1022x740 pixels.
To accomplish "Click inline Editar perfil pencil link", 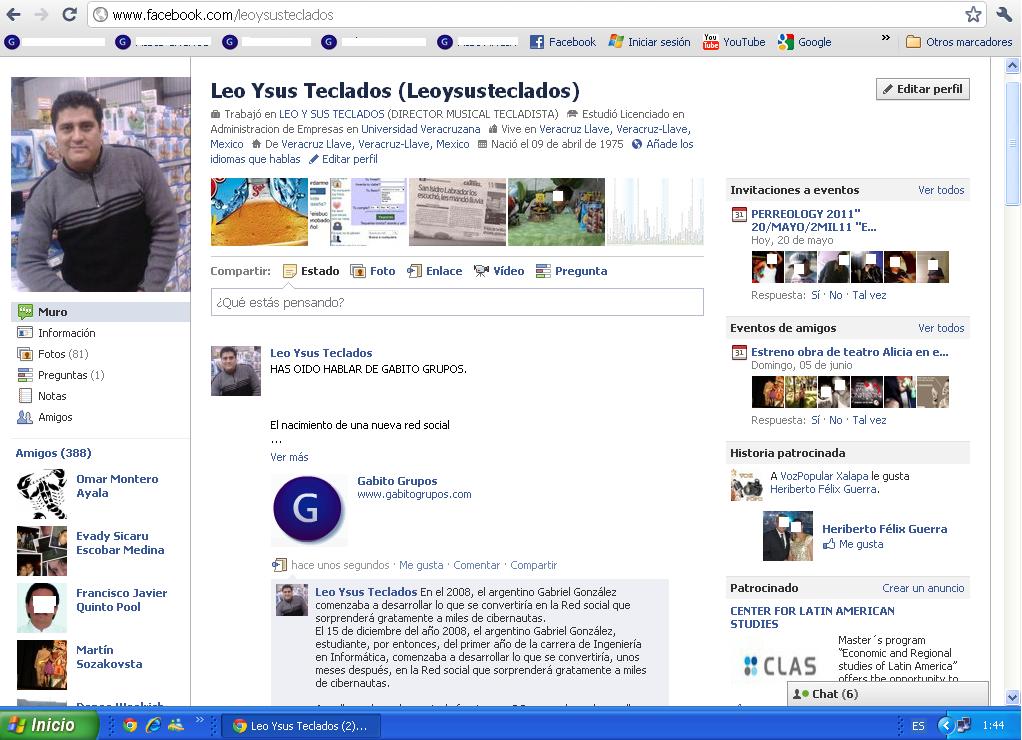I will click(343, 159).
